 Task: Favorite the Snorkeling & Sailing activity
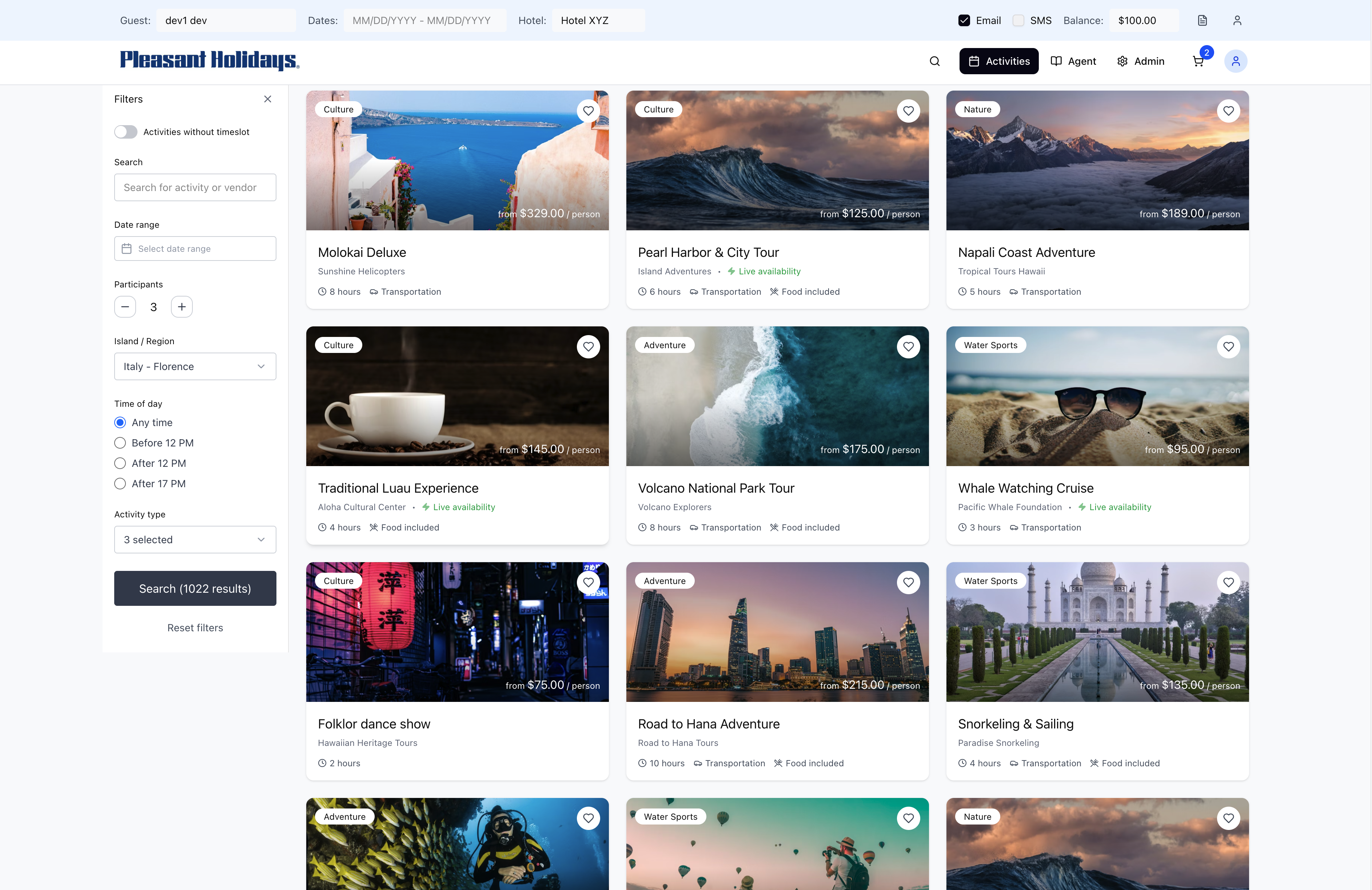pyautogui.click(x=1228, y=583)
